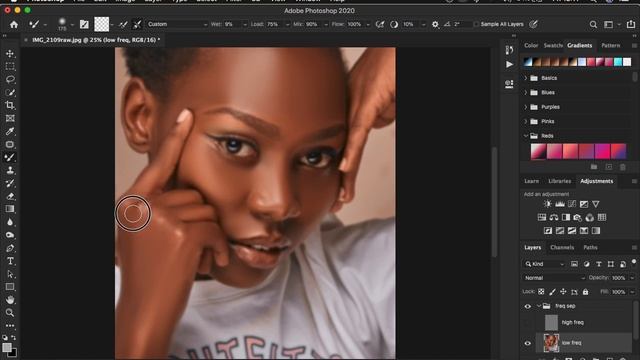Collapse the freq sep layer group

pos(539,306)
